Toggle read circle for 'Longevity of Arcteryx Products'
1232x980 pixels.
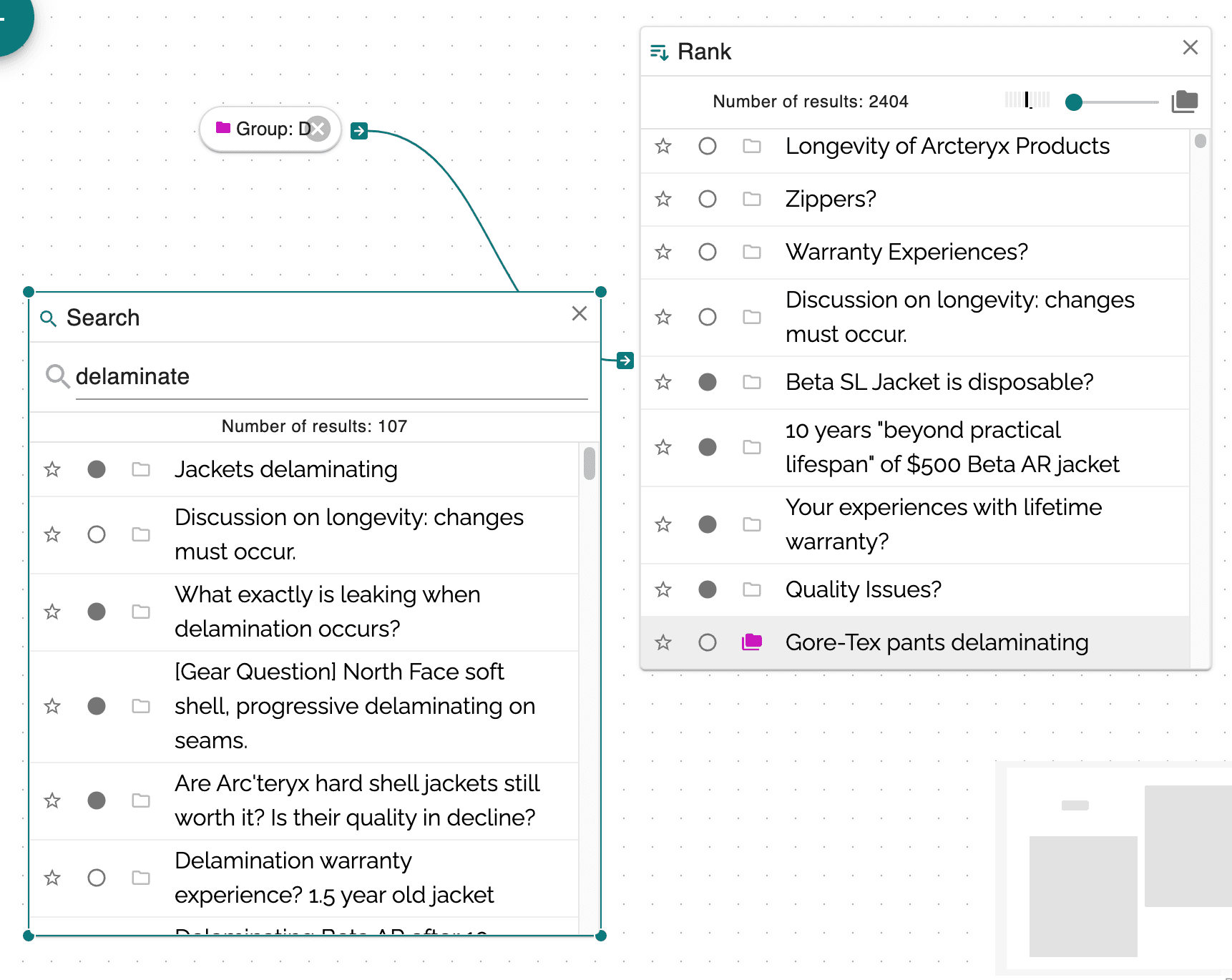pos(708,147)
